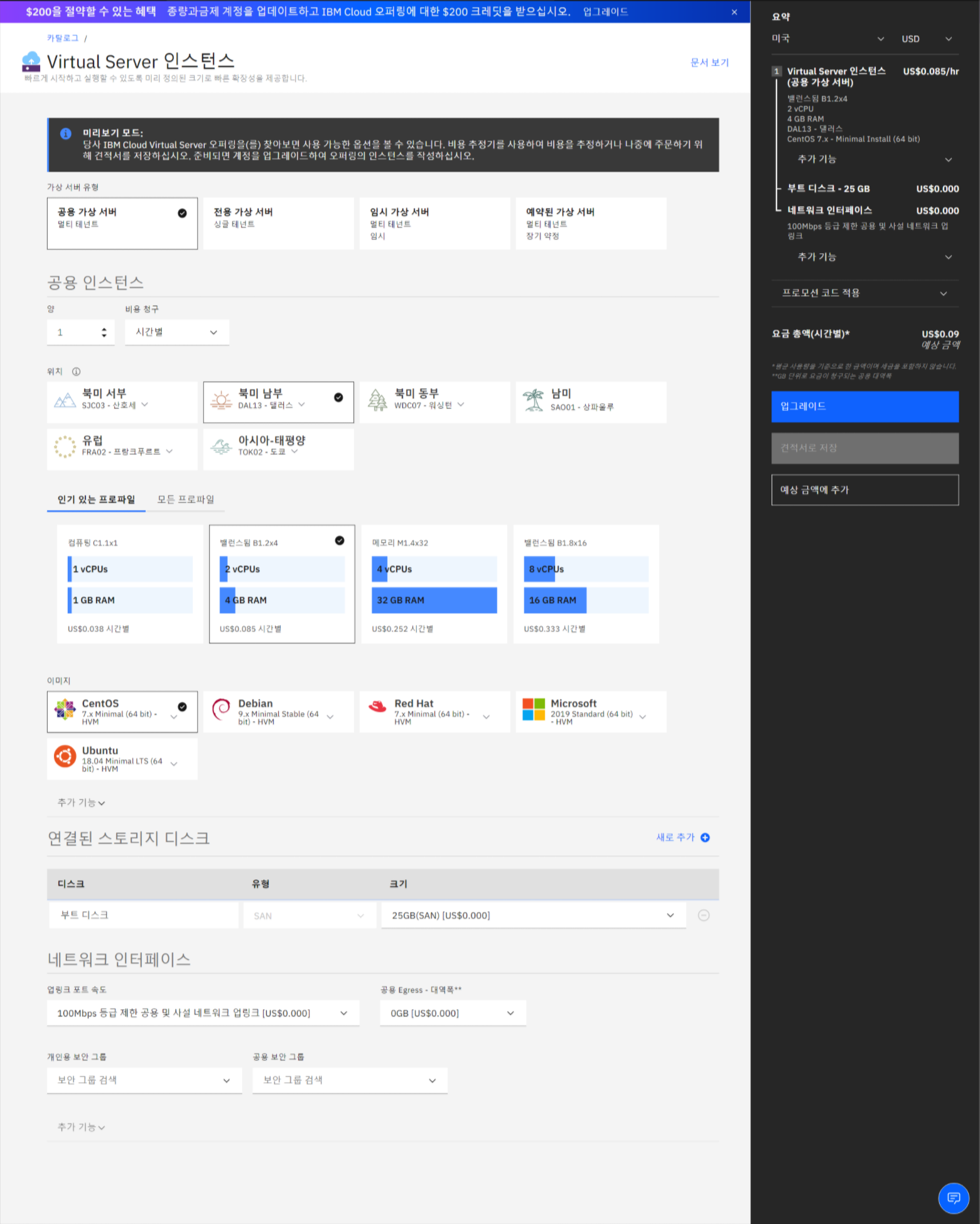Choose the 밸런스됨 B1.2x4 profile card
This screenshot has height=1224, width=980.
tap(282, 584)
